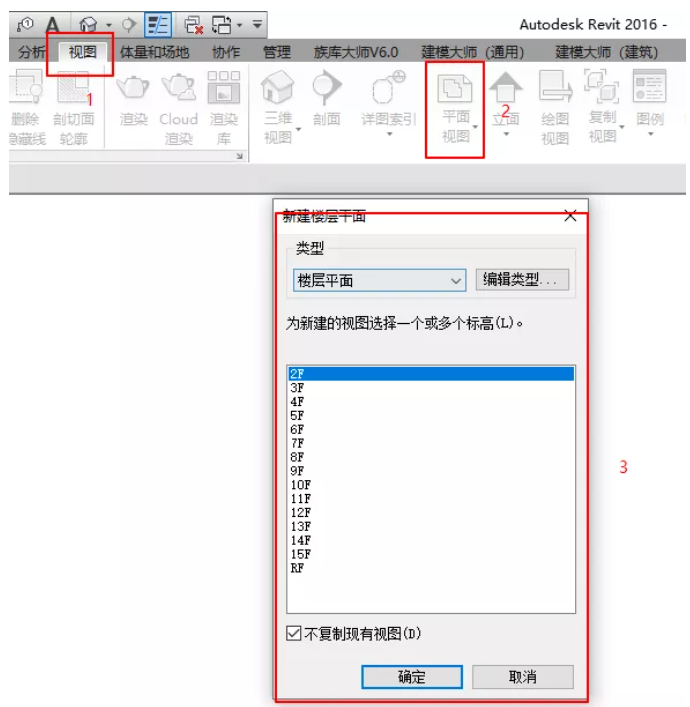Select level 4F in list
This screenshot has height=707, width=690.
point(431,402)
